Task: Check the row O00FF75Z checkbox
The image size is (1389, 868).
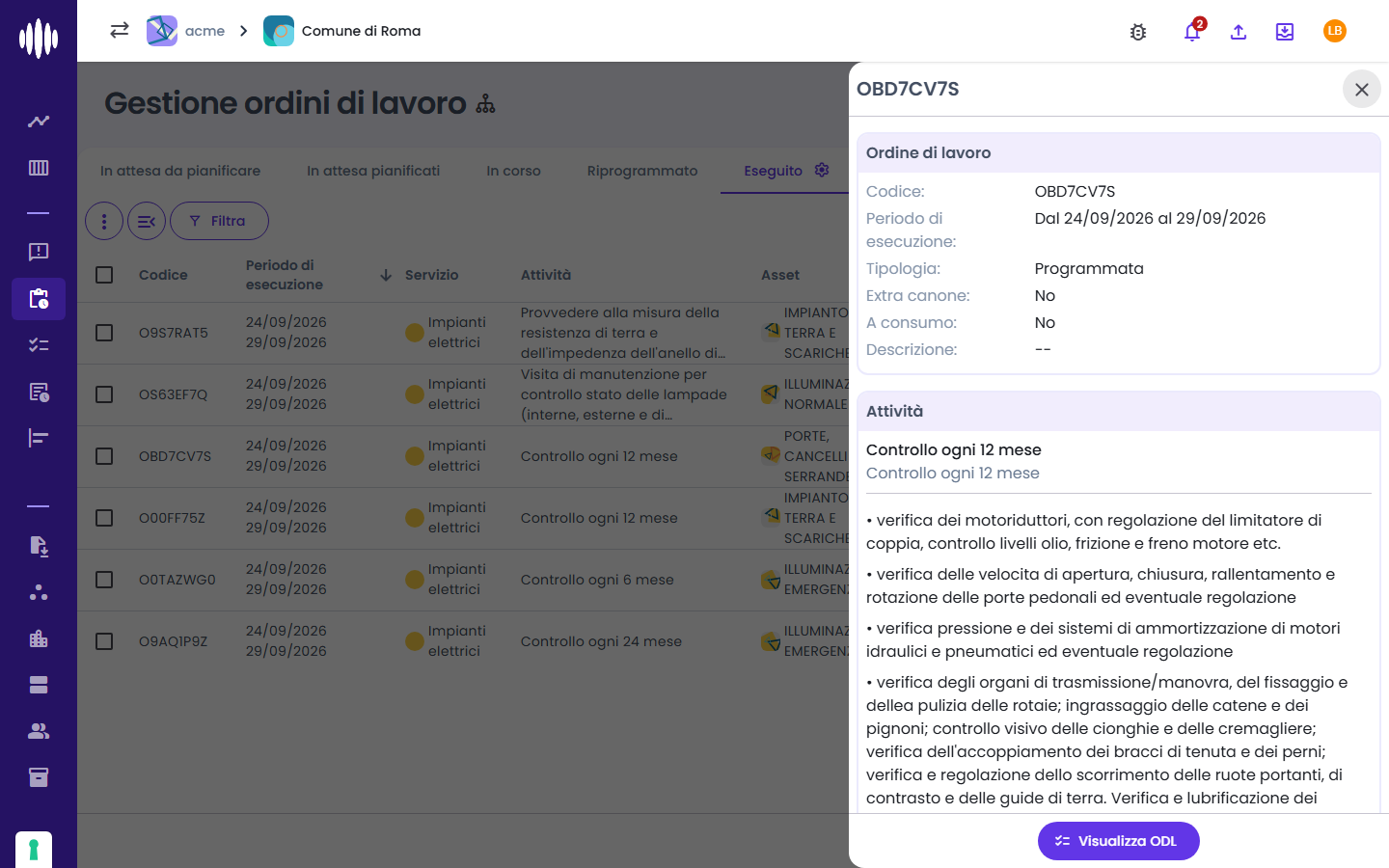Action: click(x=104, y=518)
